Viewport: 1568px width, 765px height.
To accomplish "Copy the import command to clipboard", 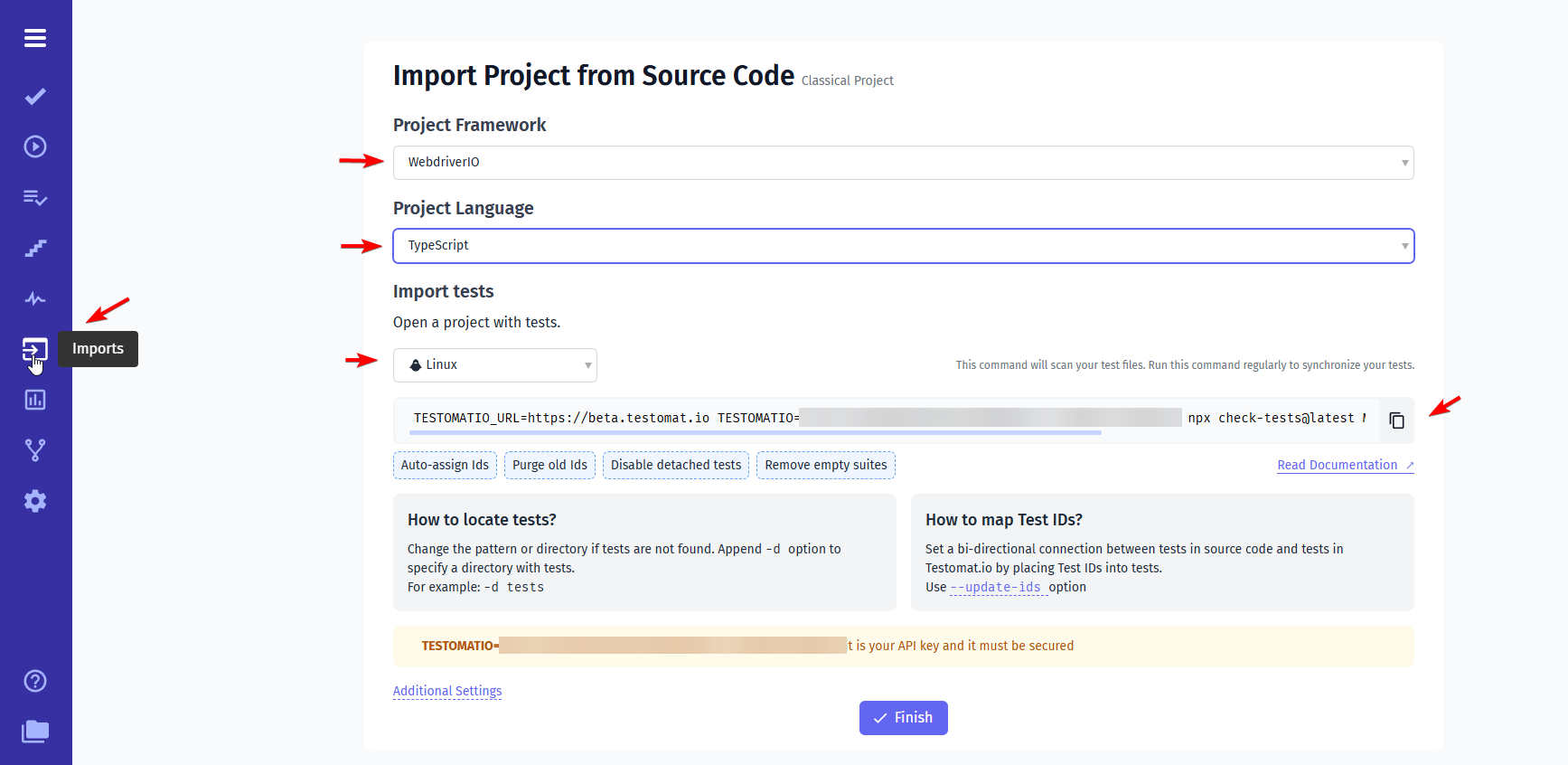I will 1396,420.
